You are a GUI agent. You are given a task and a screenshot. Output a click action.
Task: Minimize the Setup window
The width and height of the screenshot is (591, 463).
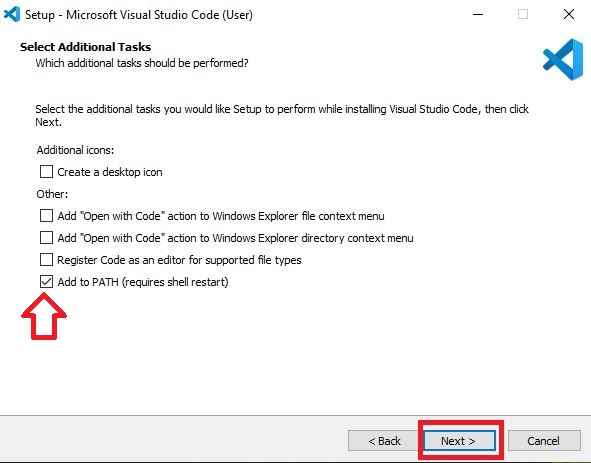click(x=478, y=14)
